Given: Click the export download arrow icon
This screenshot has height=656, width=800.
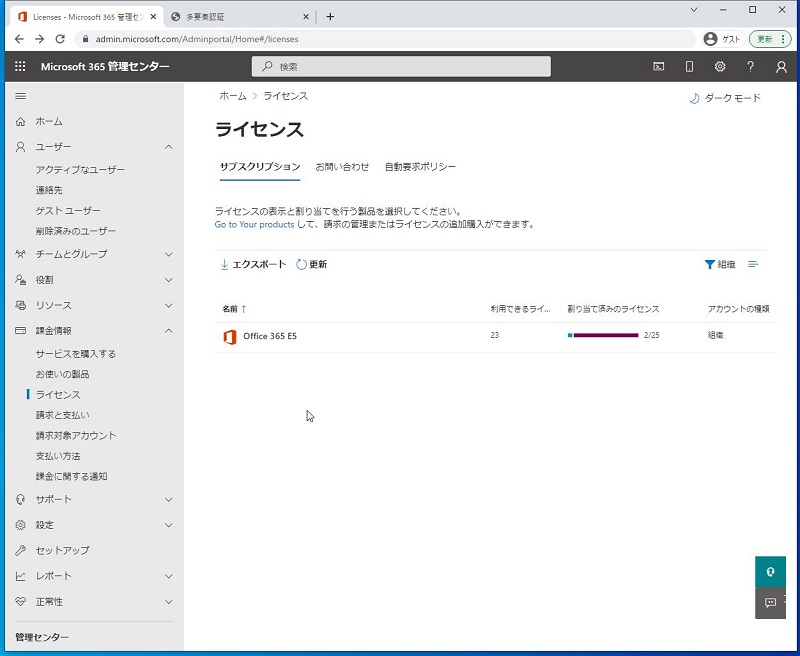Looking at the screenshot, I should click(224, 264).
